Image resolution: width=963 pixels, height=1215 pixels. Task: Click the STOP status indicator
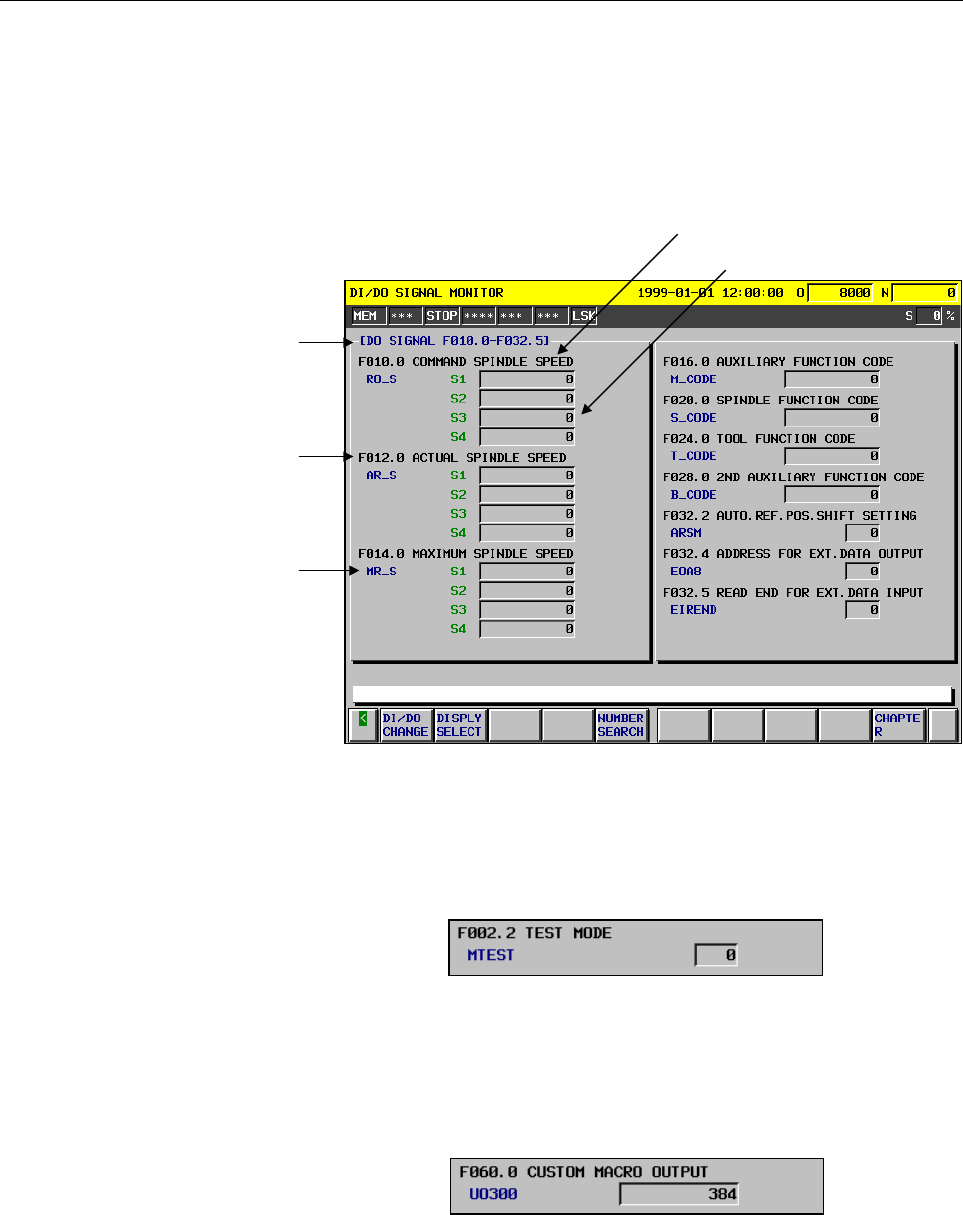point(441,316)
